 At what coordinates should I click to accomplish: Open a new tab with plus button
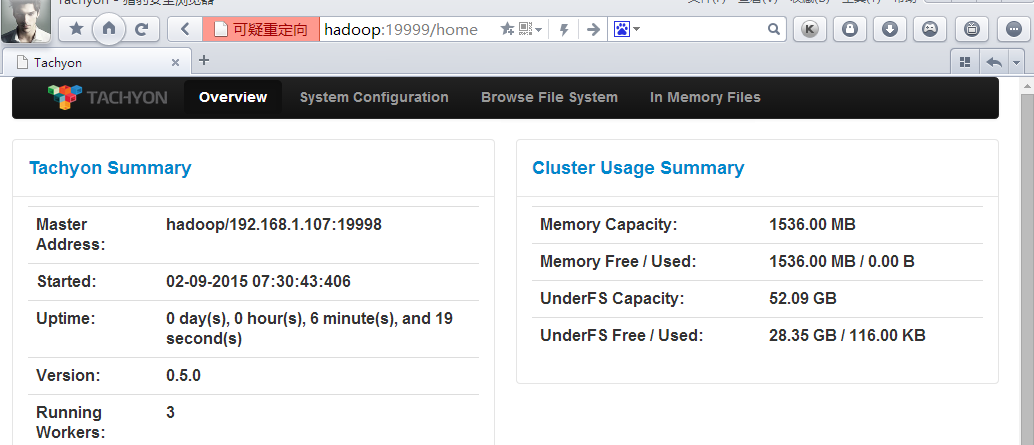pos(204,61)
